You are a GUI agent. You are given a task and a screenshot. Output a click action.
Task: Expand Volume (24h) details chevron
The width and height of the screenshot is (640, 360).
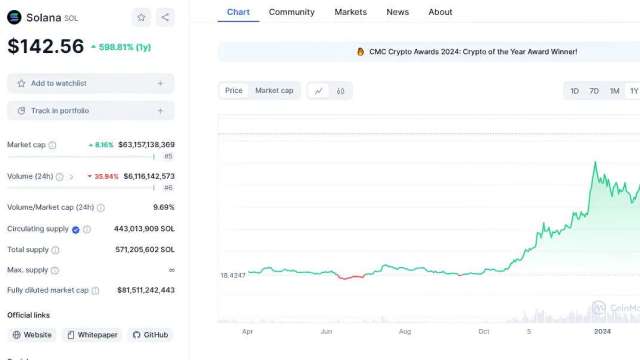click(71, 177)
